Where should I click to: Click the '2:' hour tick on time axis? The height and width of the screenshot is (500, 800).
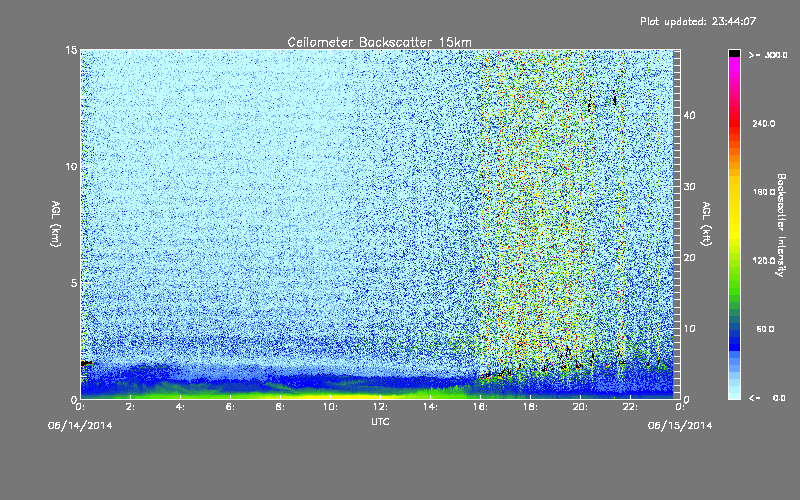pos(131,407)
